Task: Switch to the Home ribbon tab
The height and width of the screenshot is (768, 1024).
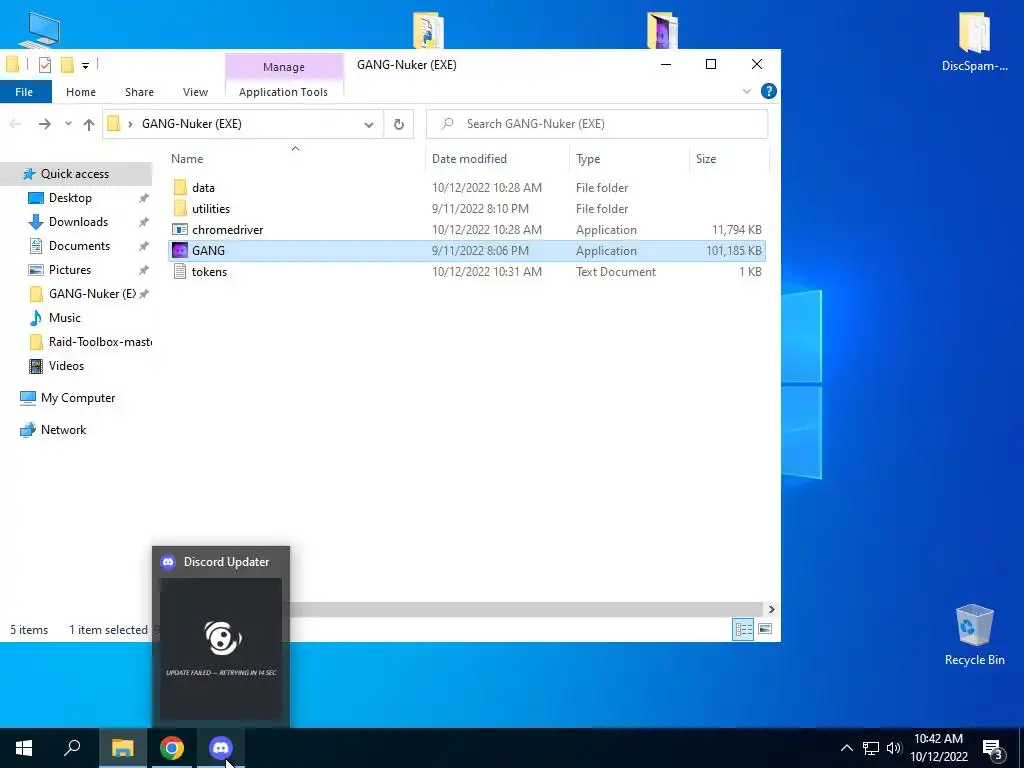Action: pyautogui.click(x=81, y=92)
